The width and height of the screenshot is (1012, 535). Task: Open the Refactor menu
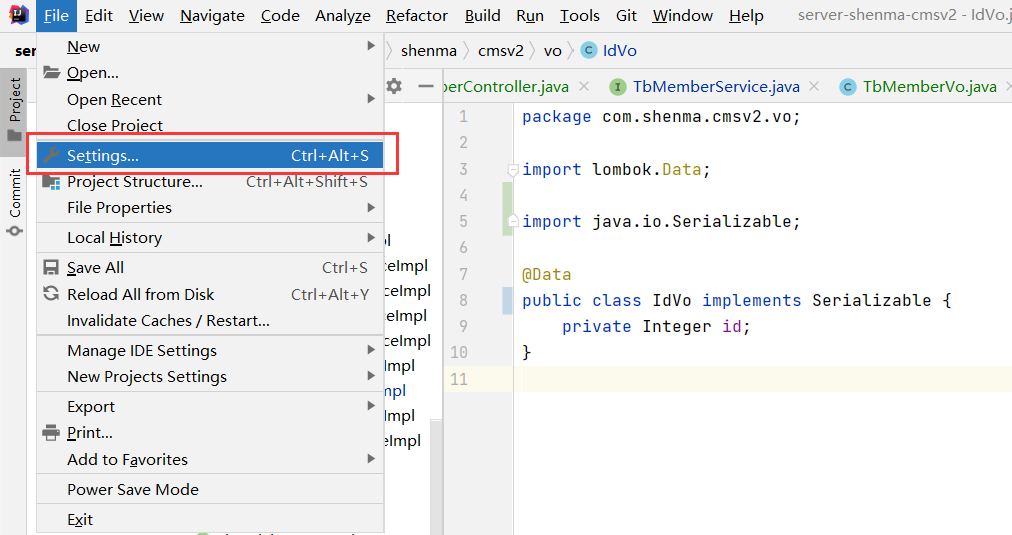(x=417, y=15)
